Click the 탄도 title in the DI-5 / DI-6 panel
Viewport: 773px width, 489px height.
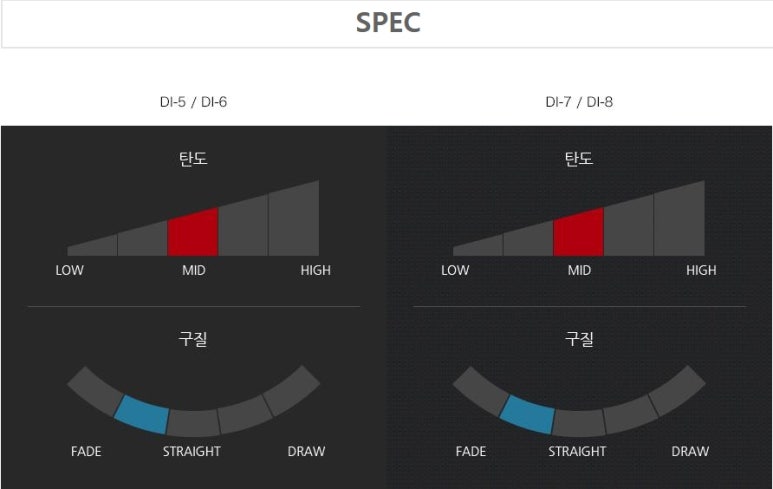pyautogui.click(x=193, y=159)
